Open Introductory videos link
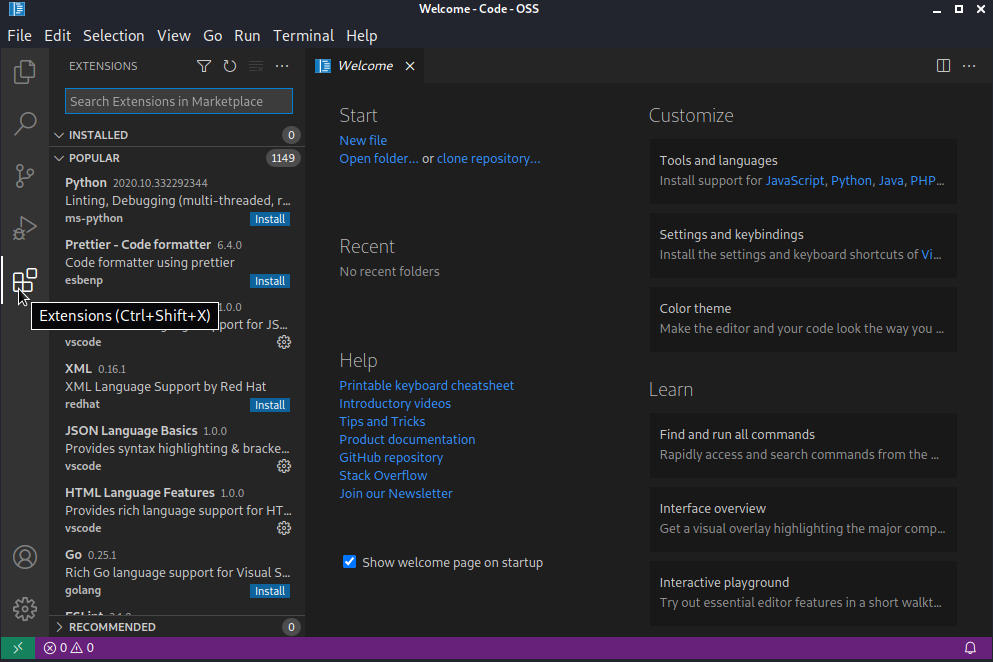 tap(395, 404)
